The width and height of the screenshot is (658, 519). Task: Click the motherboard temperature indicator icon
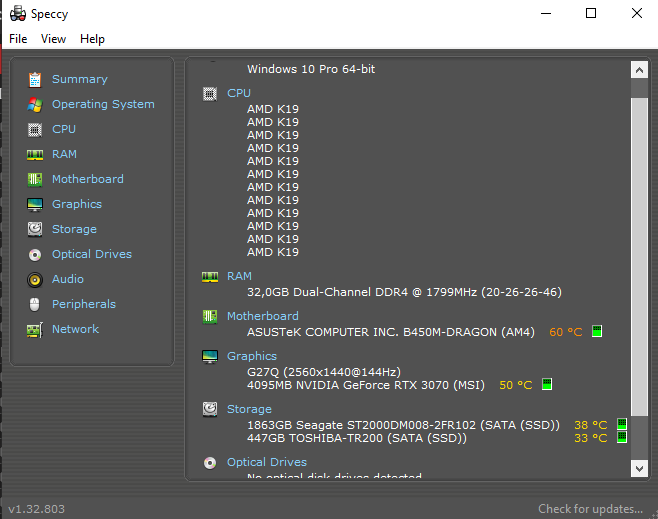pyautogui.click(x=597, y=331)
